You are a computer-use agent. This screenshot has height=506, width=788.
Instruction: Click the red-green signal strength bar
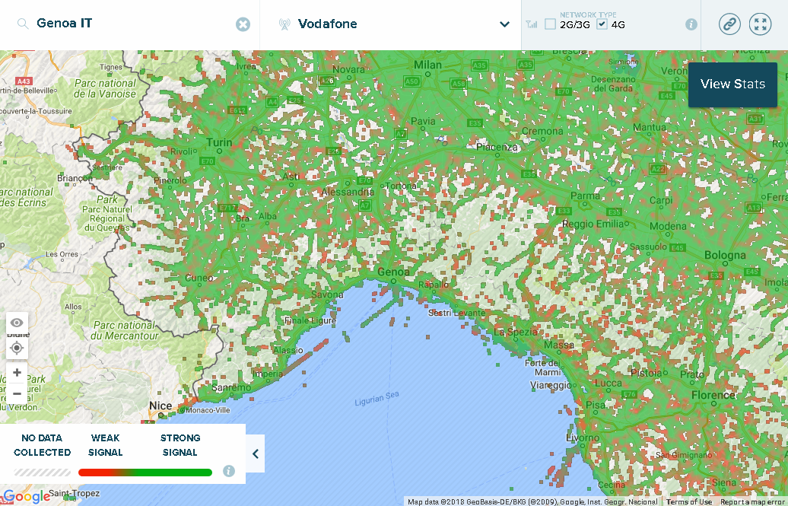[x=145, y=472]
